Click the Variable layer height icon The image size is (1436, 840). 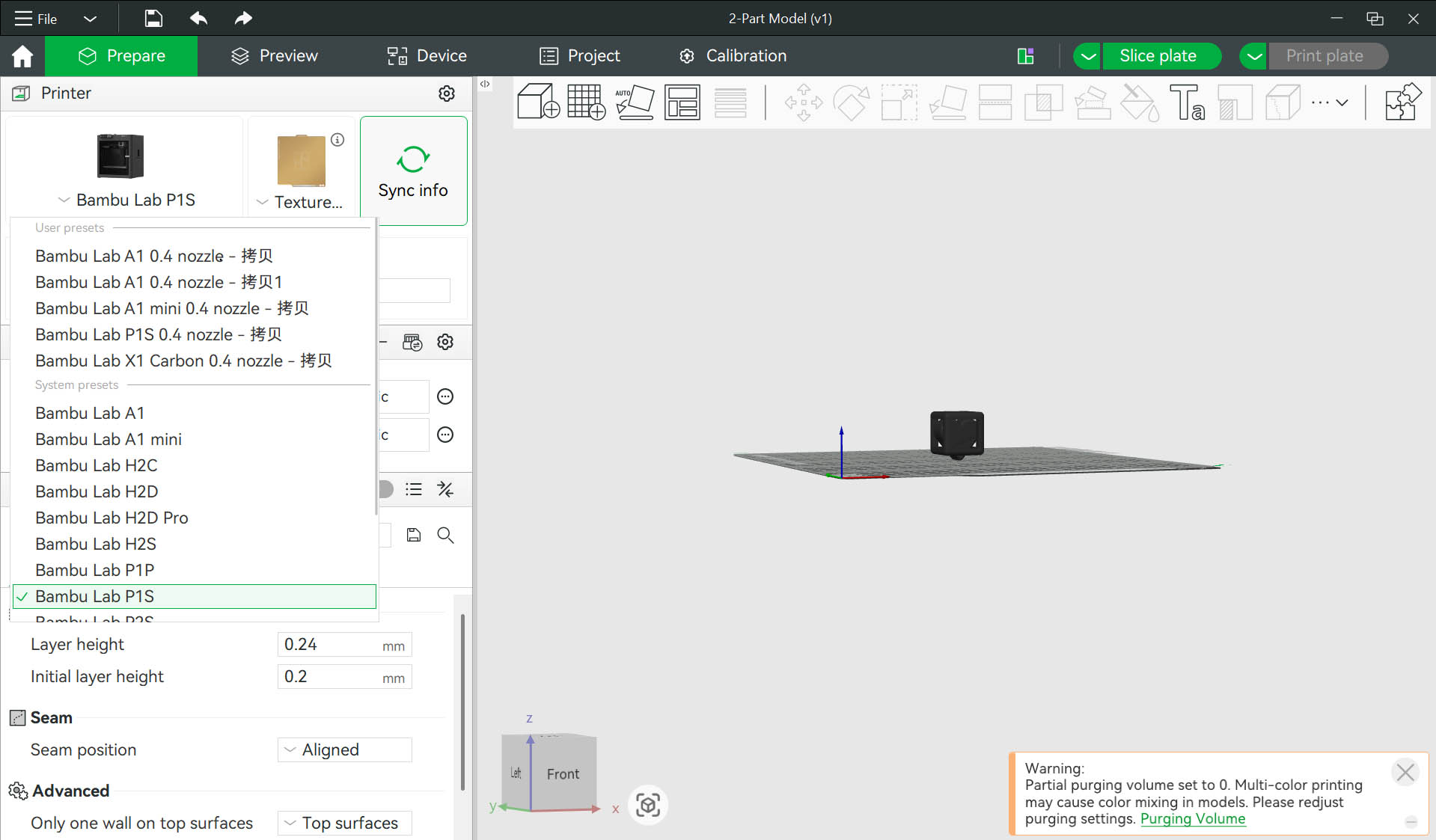(730, 102)
